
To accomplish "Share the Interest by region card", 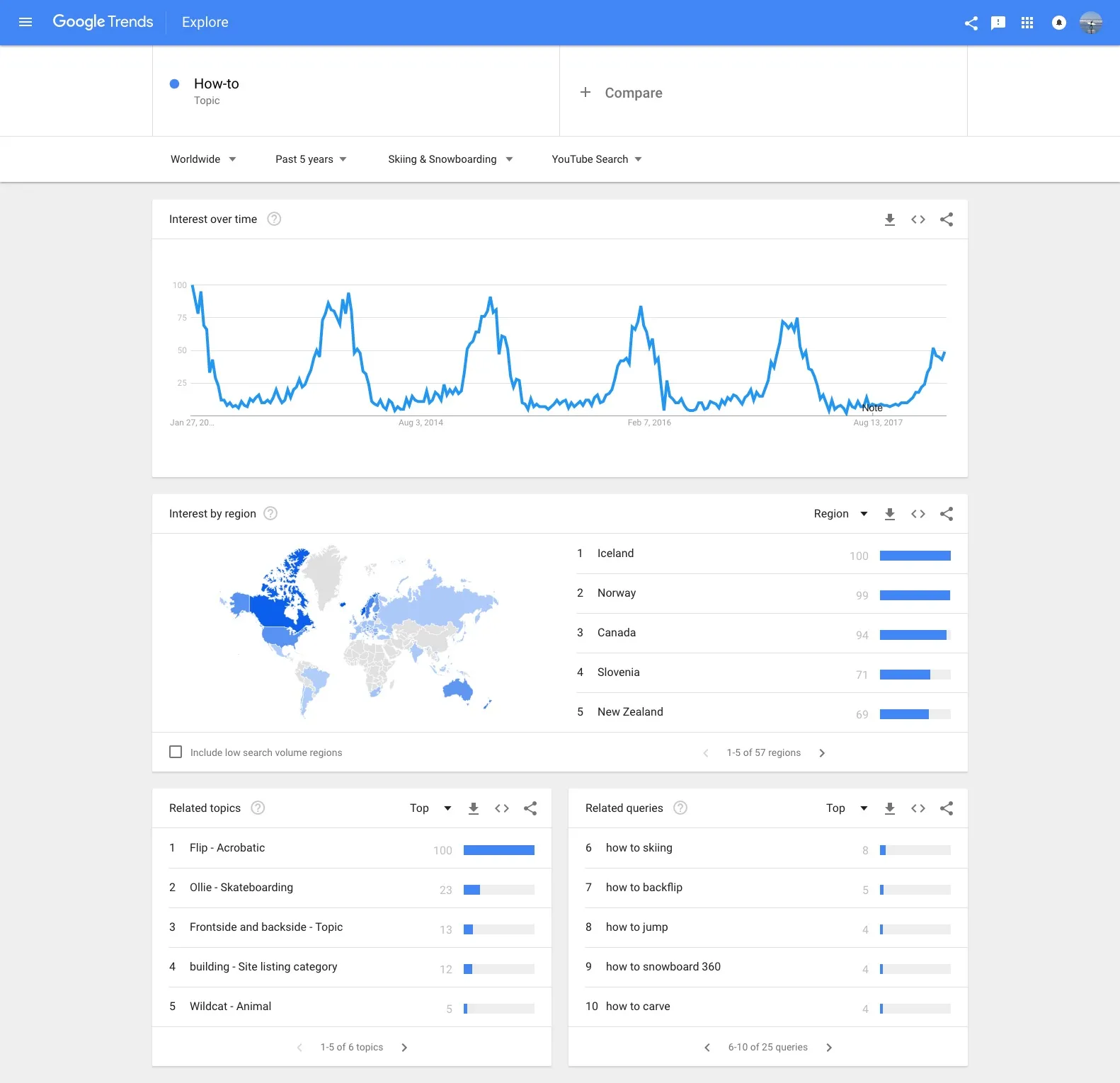I will (x=947, y=514).
